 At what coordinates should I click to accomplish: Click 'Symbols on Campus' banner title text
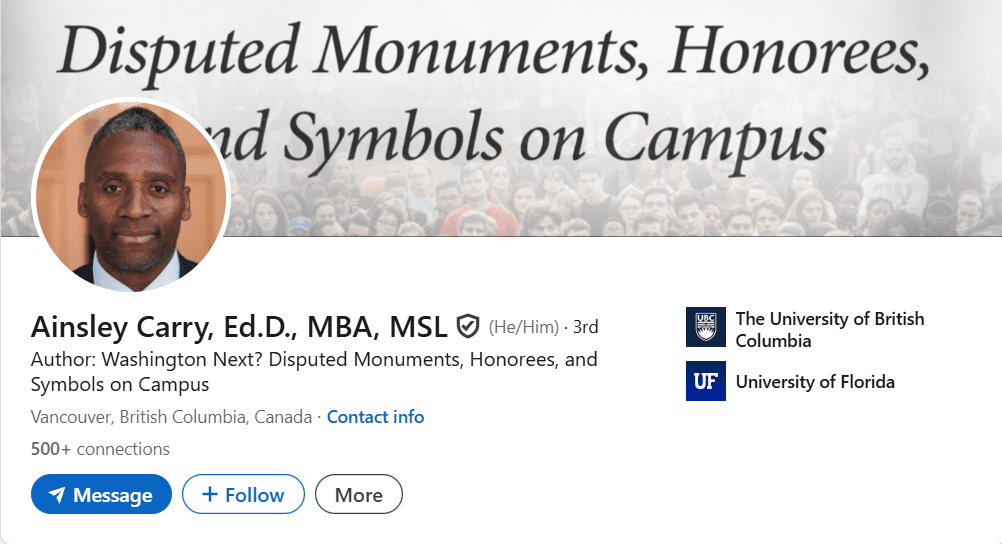coord(555,139)
